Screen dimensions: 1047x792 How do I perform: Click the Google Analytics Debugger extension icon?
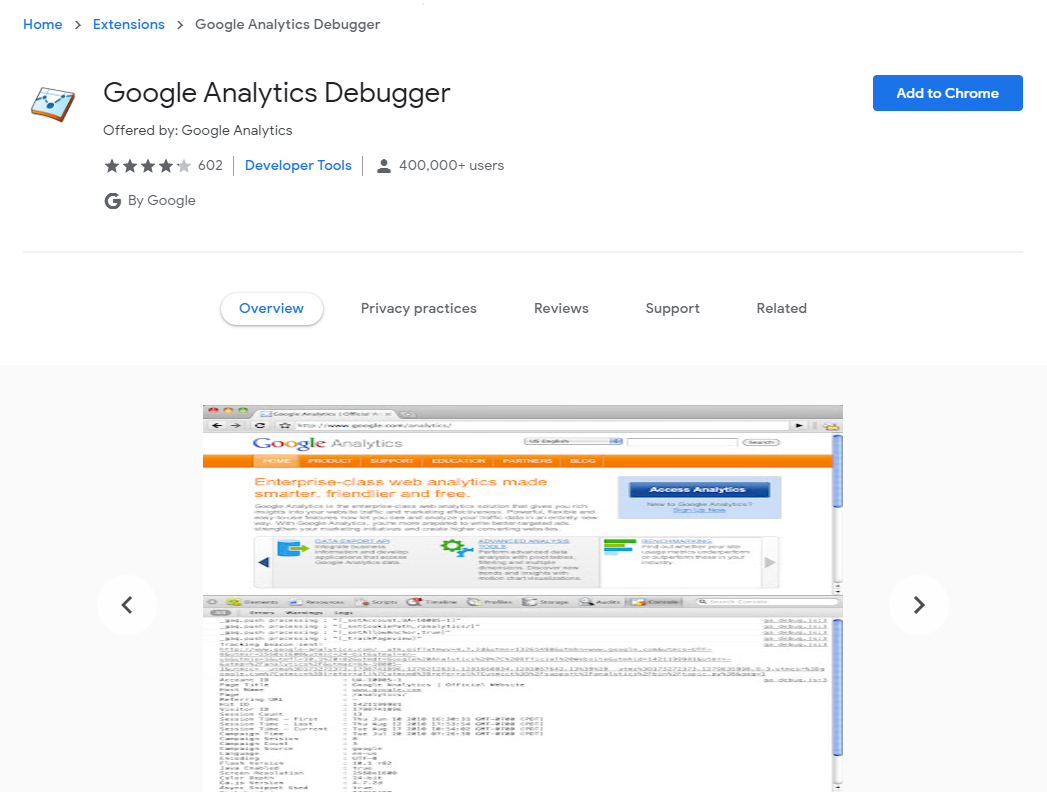click(x=53, y=104)
